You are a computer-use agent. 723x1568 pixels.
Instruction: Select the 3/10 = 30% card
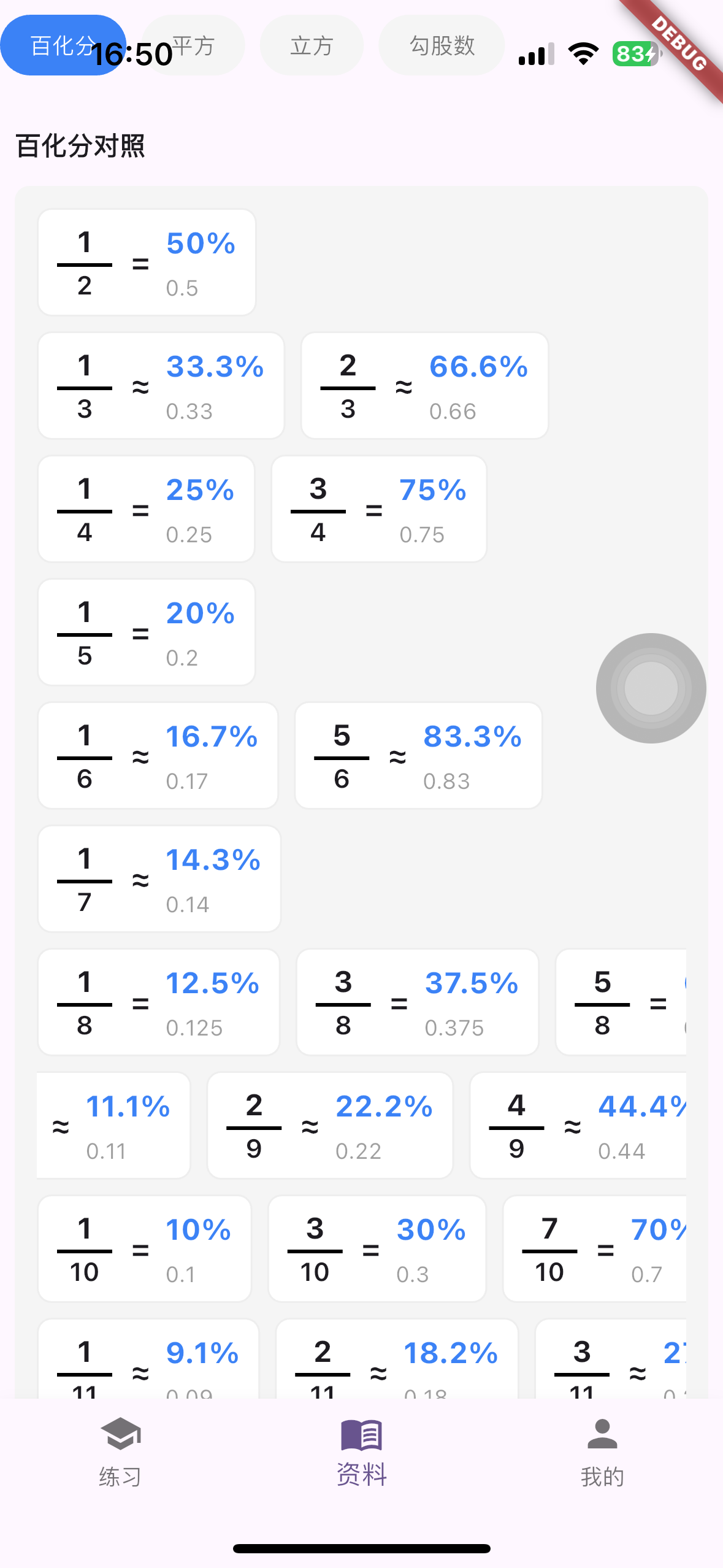(x=377, y=1249)
